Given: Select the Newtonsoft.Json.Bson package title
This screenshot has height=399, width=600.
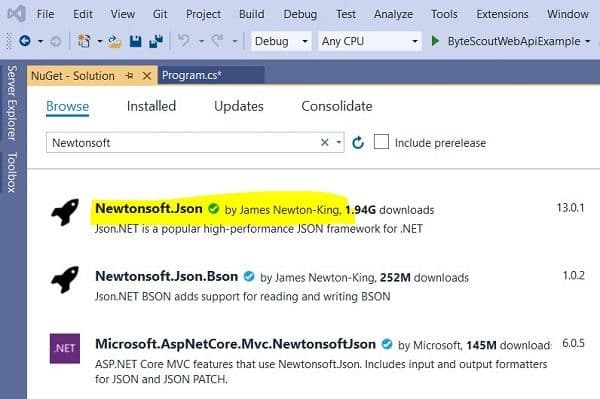Looking at the screenshot, I should tap(166, 276).
